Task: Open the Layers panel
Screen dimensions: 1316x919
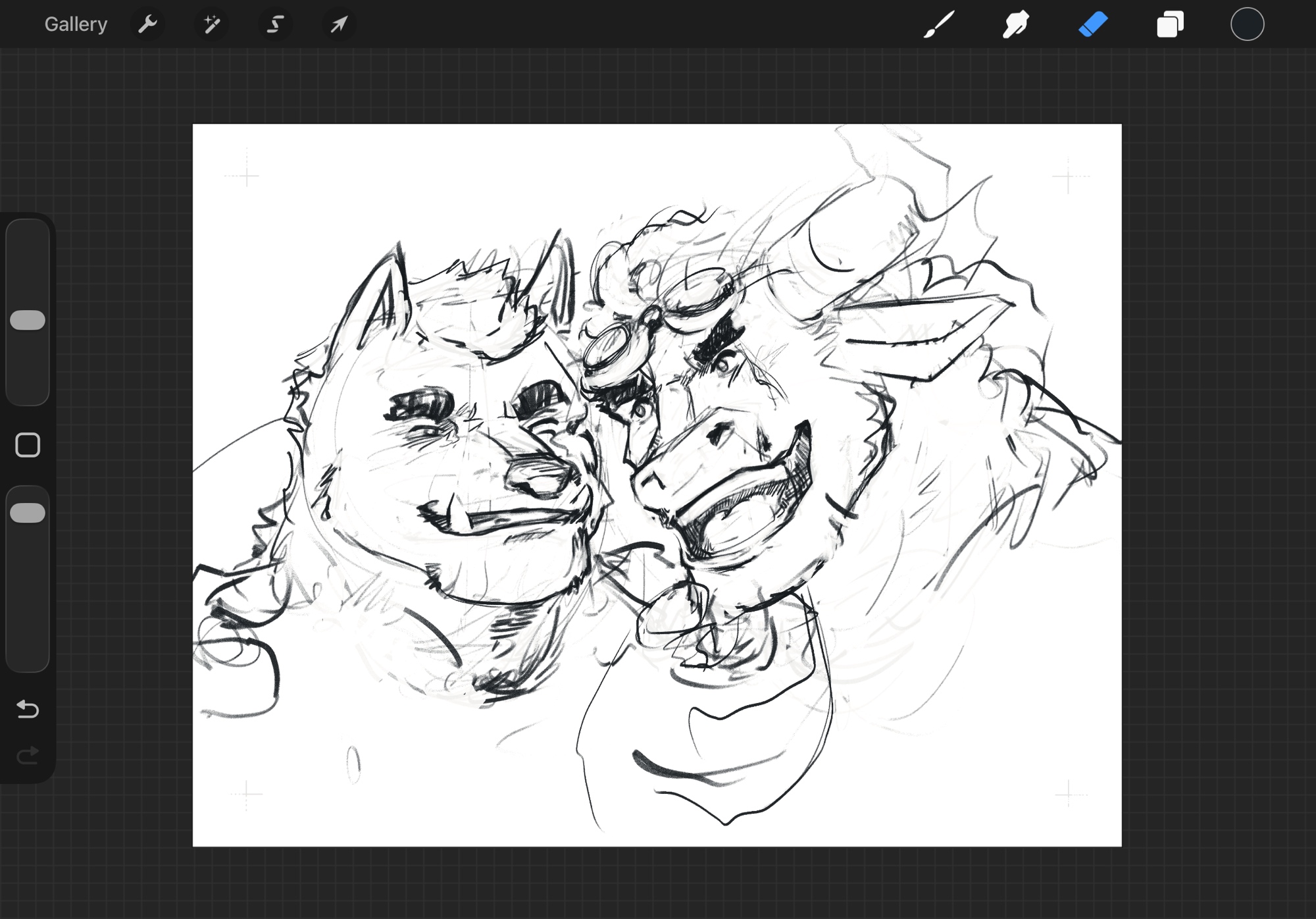Action: [1170, 24]
